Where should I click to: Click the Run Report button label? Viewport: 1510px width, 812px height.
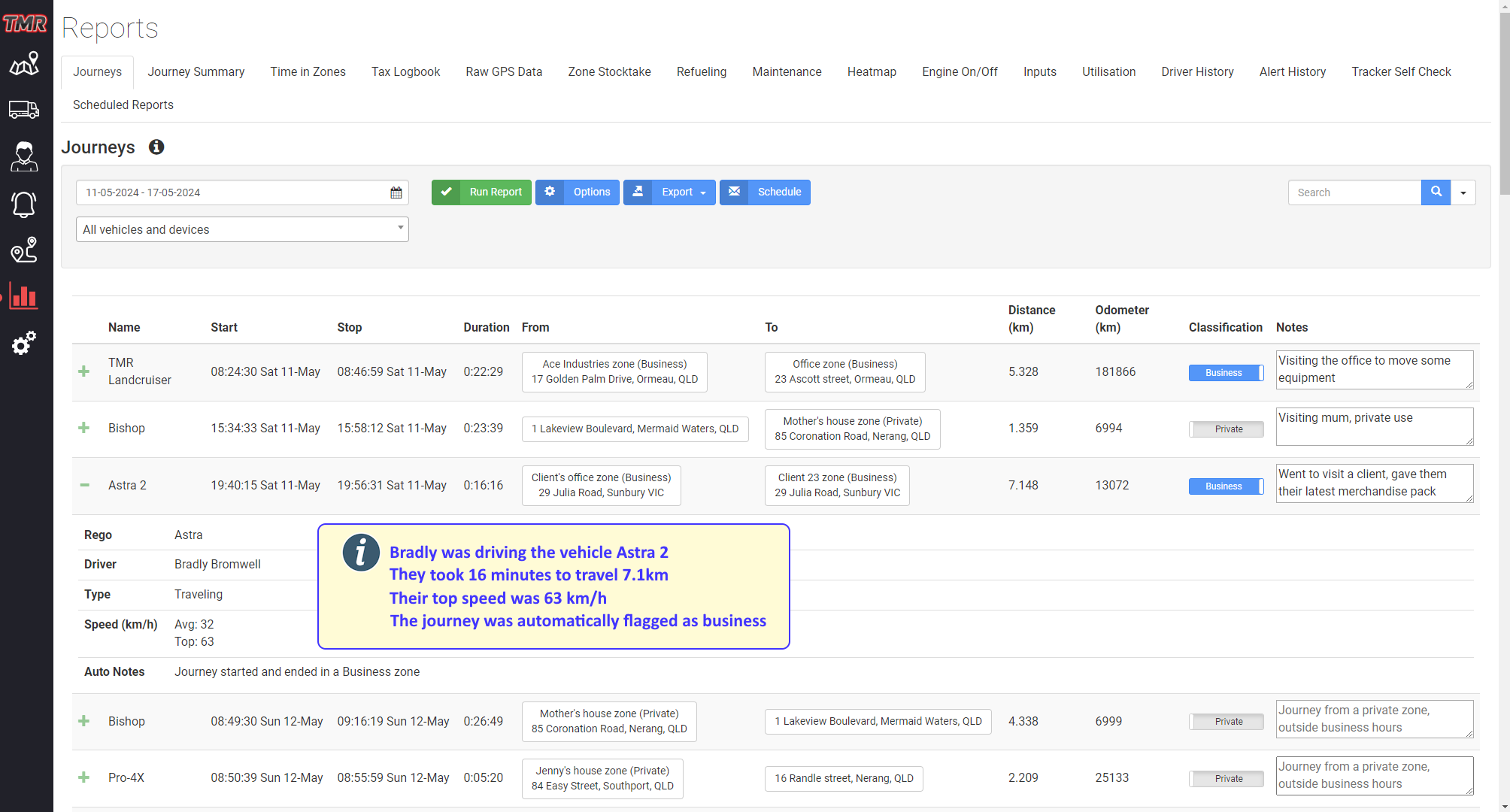(x=496, y=192)
